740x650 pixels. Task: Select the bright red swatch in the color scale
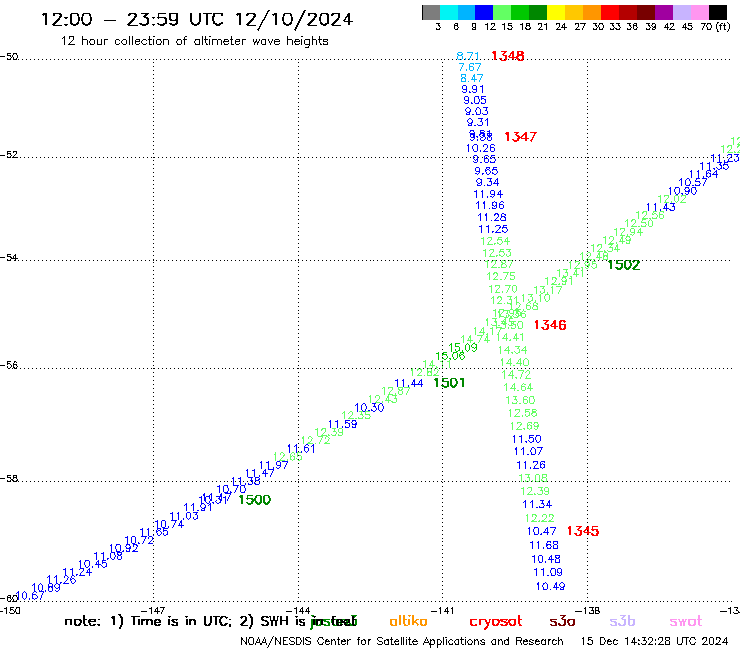point(610,12)
